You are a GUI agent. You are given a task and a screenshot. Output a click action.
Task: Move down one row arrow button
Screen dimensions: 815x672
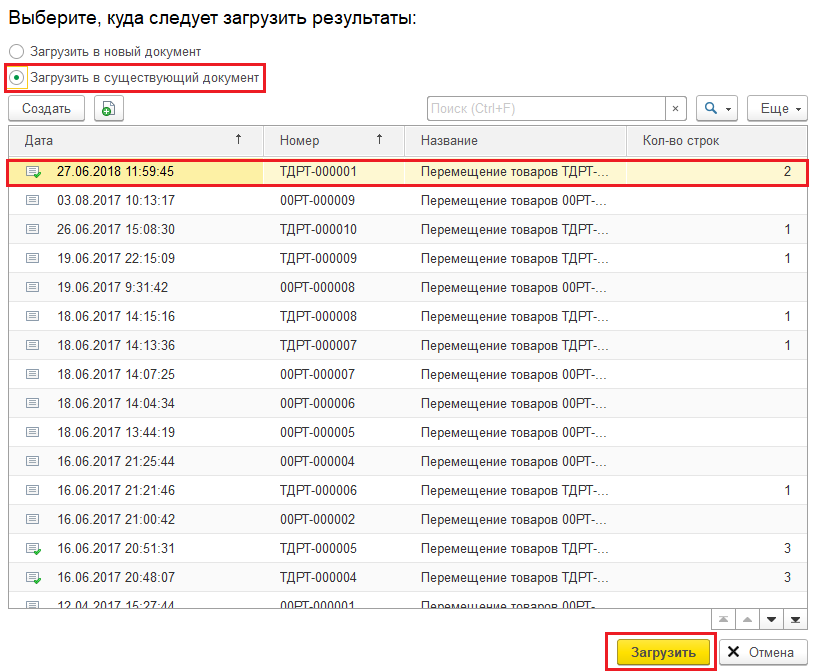(x=771, y=619)
